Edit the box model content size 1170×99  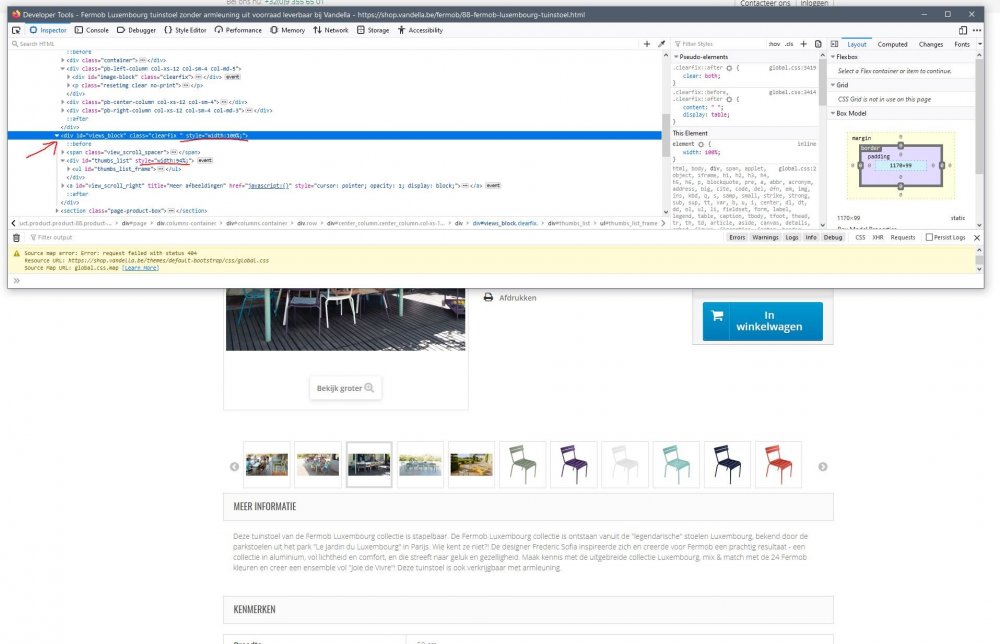(x=901, y=166)
